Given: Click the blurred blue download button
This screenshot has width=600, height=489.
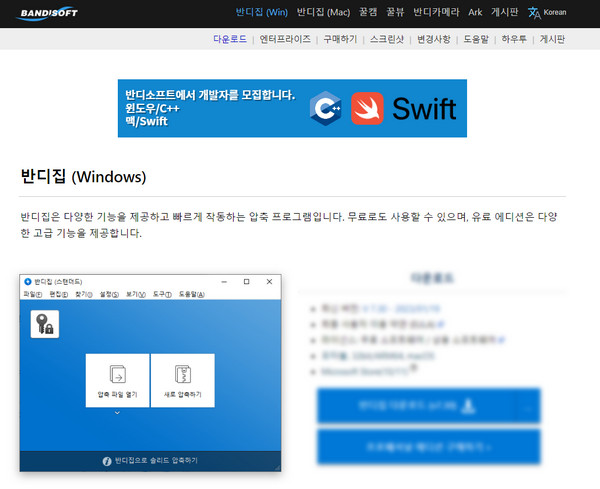Looking at the screenshot, I should pyautogui.click(x=416, y=406).
